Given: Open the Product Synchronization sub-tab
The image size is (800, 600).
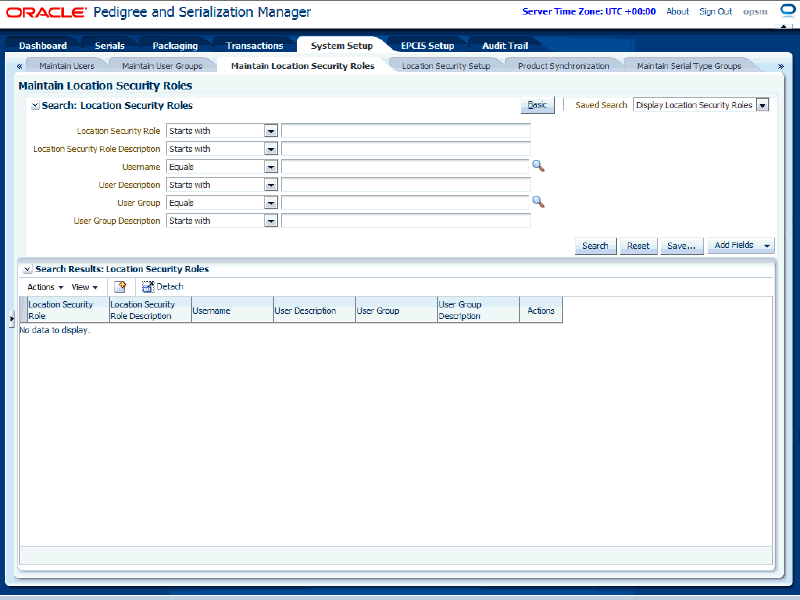Looking at the screenshot, I should click(x=563, y=66).
